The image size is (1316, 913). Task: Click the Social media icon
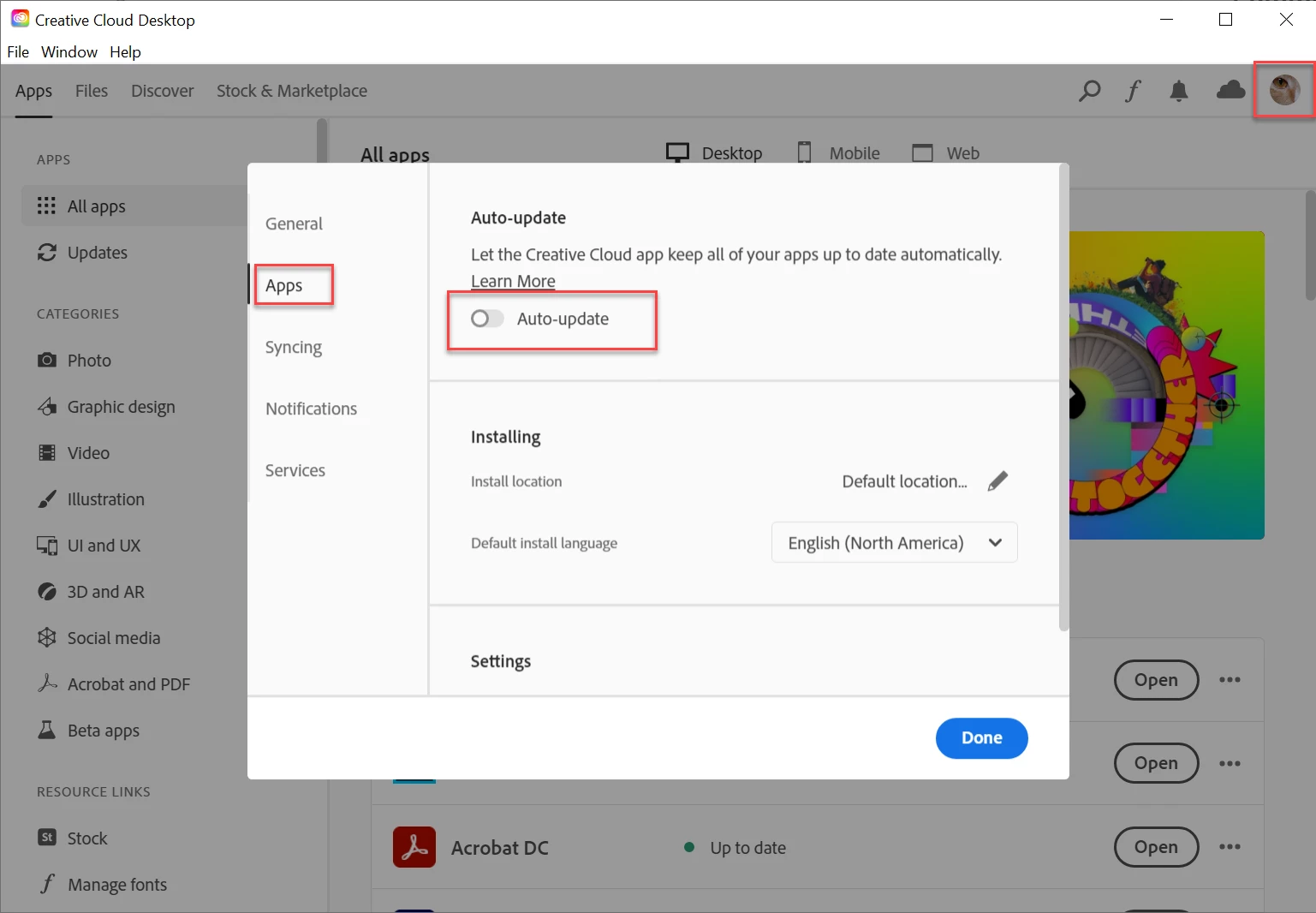pyautogui.click(x=47, y=637)
